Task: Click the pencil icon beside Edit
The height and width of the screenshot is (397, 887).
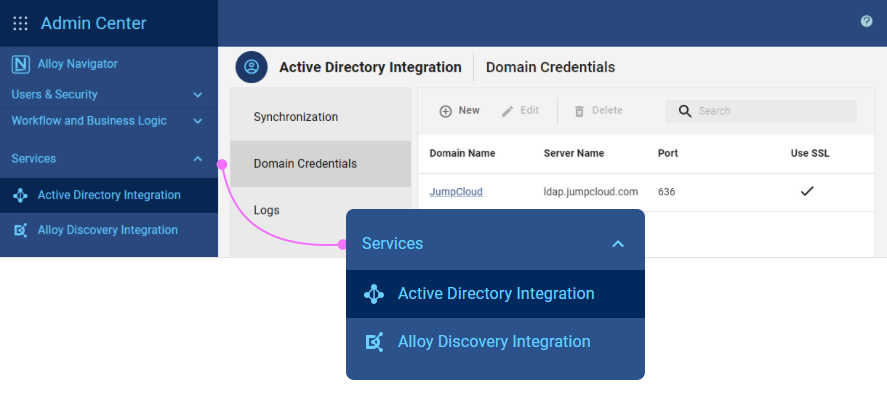Action: click(x=507, y=111)
